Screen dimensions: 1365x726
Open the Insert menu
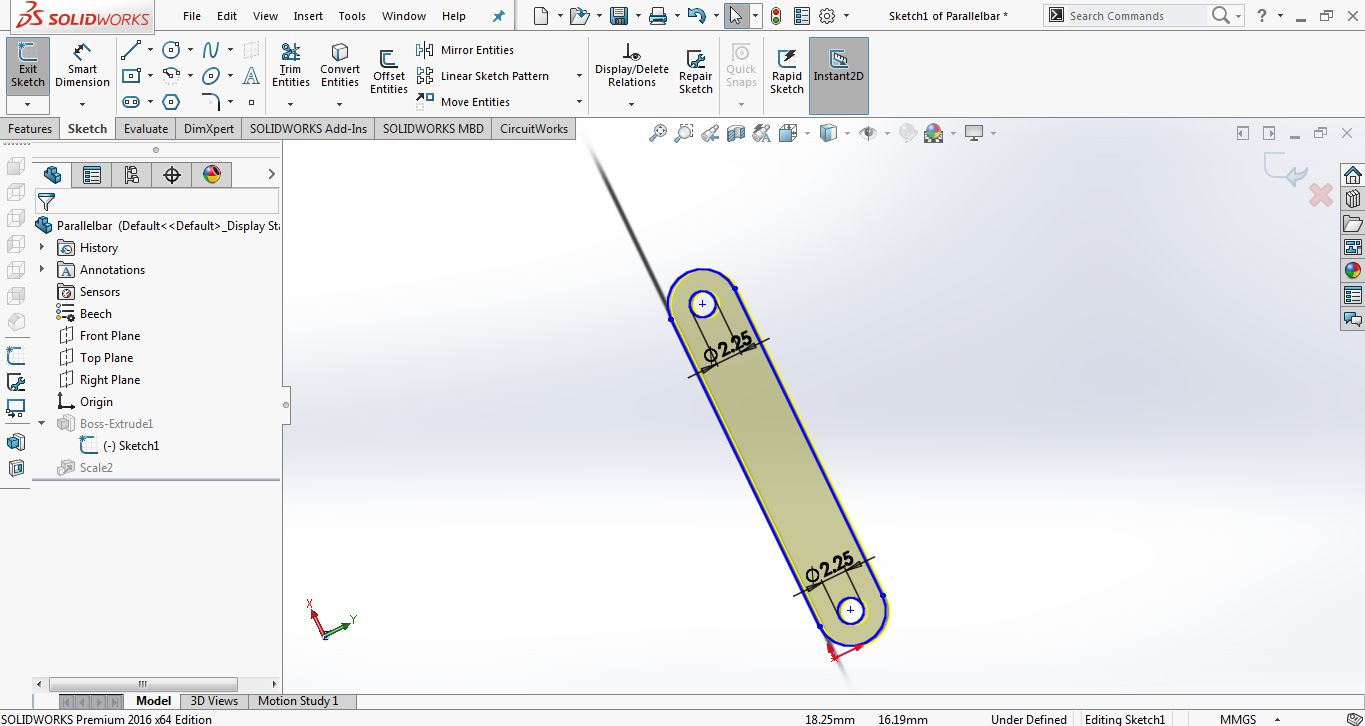click(x=308, y=16)
